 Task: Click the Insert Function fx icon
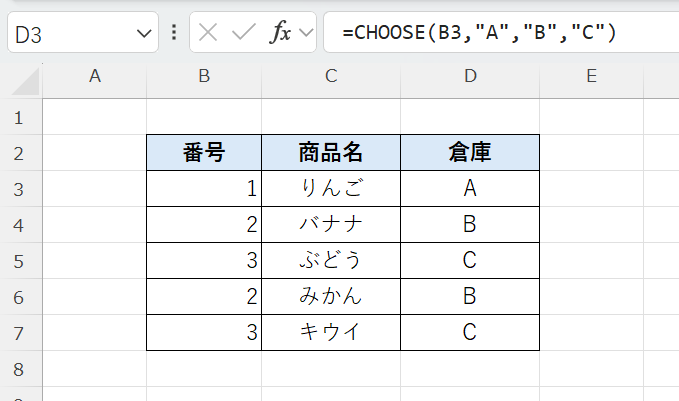[281, 33]
